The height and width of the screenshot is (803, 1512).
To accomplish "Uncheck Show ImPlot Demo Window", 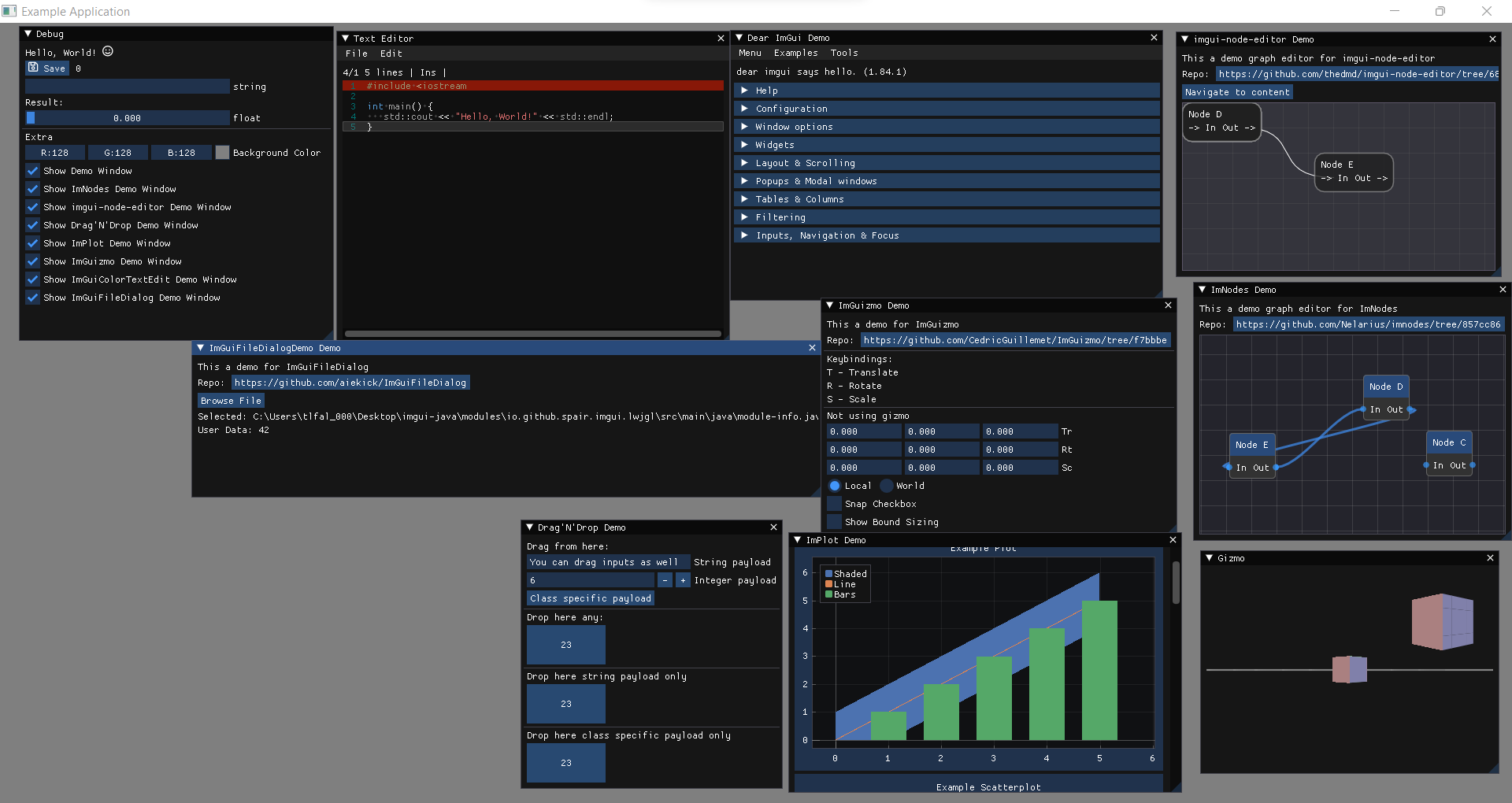I will [32, 243].
